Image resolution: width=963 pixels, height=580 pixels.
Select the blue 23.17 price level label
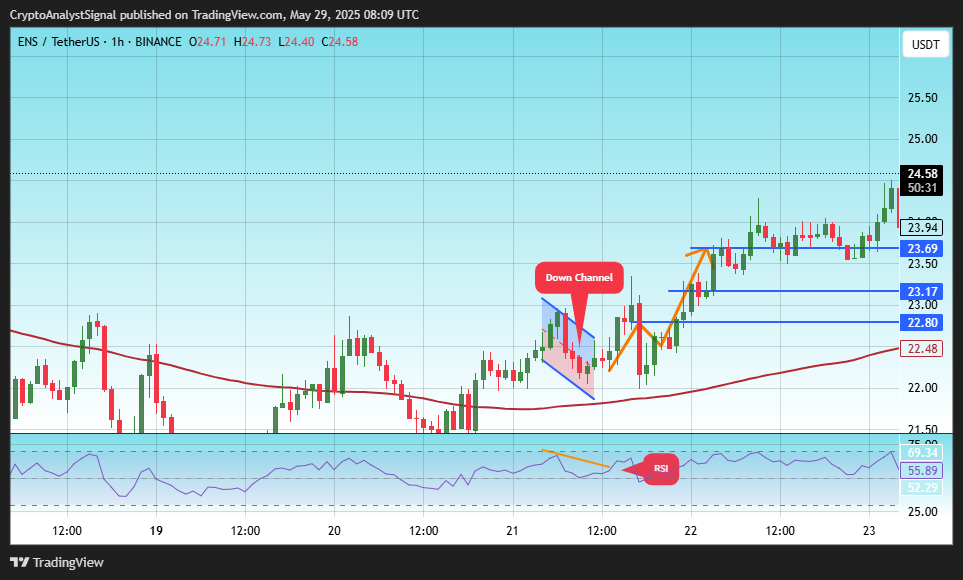coord(922,292)
